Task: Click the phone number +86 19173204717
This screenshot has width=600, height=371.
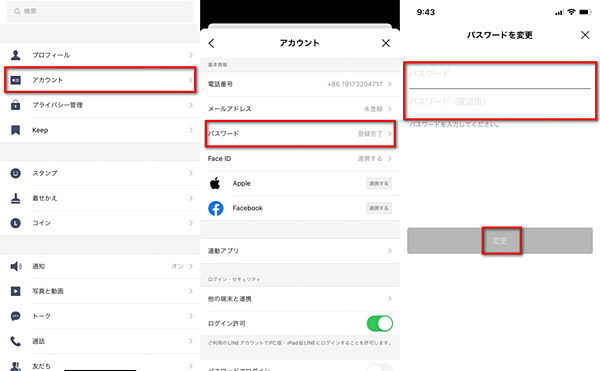Action: 355,84
